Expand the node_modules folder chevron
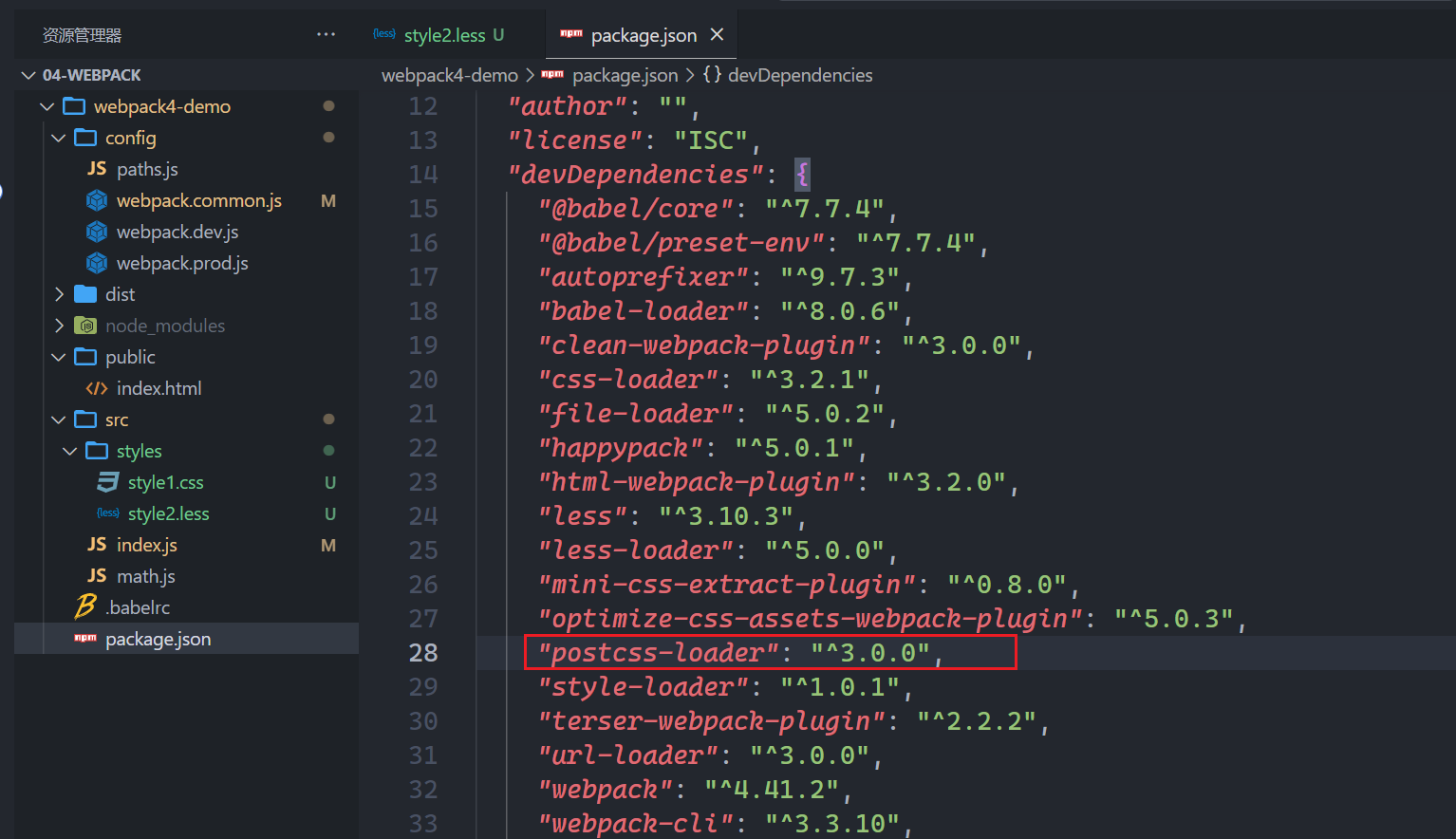 point(59,326)
